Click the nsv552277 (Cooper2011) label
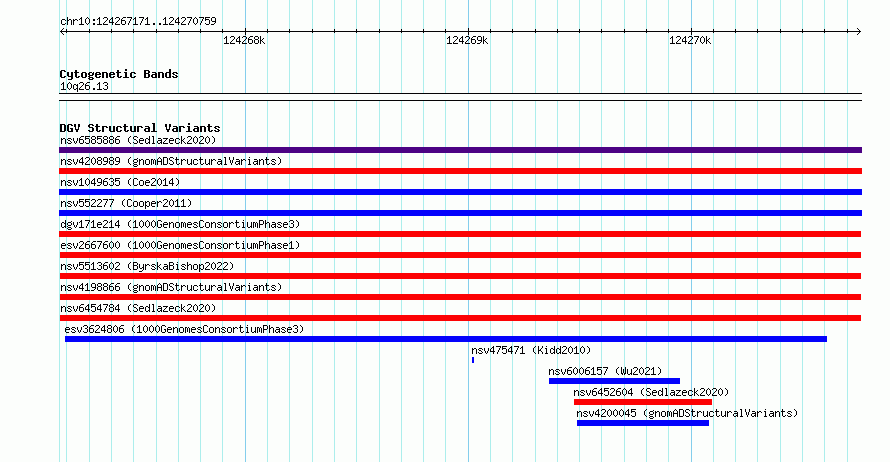The width and height of the screenshot is (890, 462). (x=126, y=203)
